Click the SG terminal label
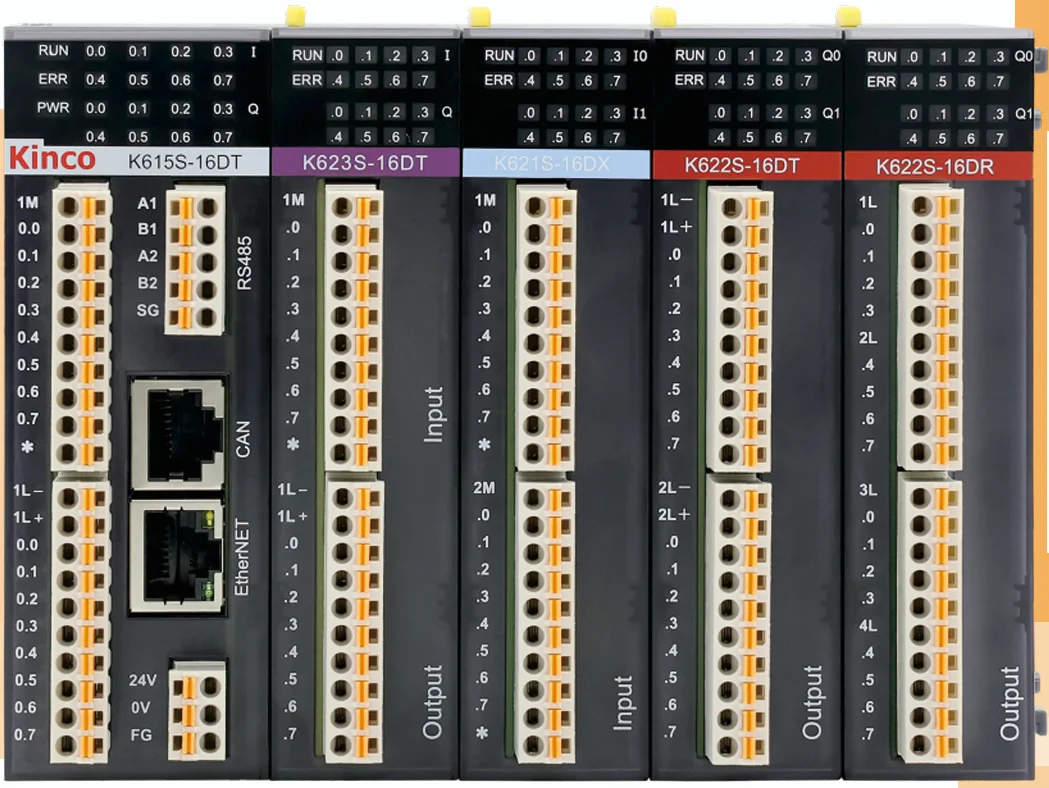Viewport: 1049px width, 788px height. (x=148, y=310)
